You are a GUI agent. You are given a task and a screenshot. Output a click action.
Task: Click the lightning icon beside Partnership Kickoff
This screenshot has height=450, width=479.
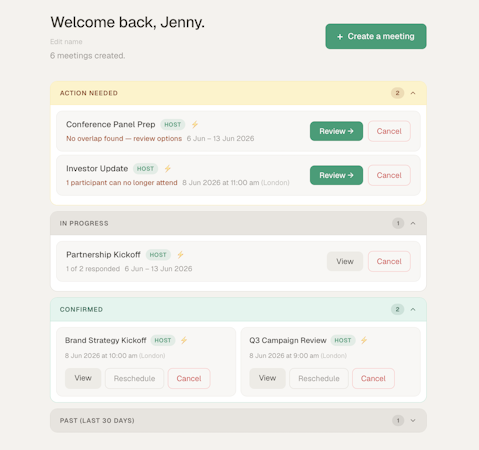pos(180,255)
